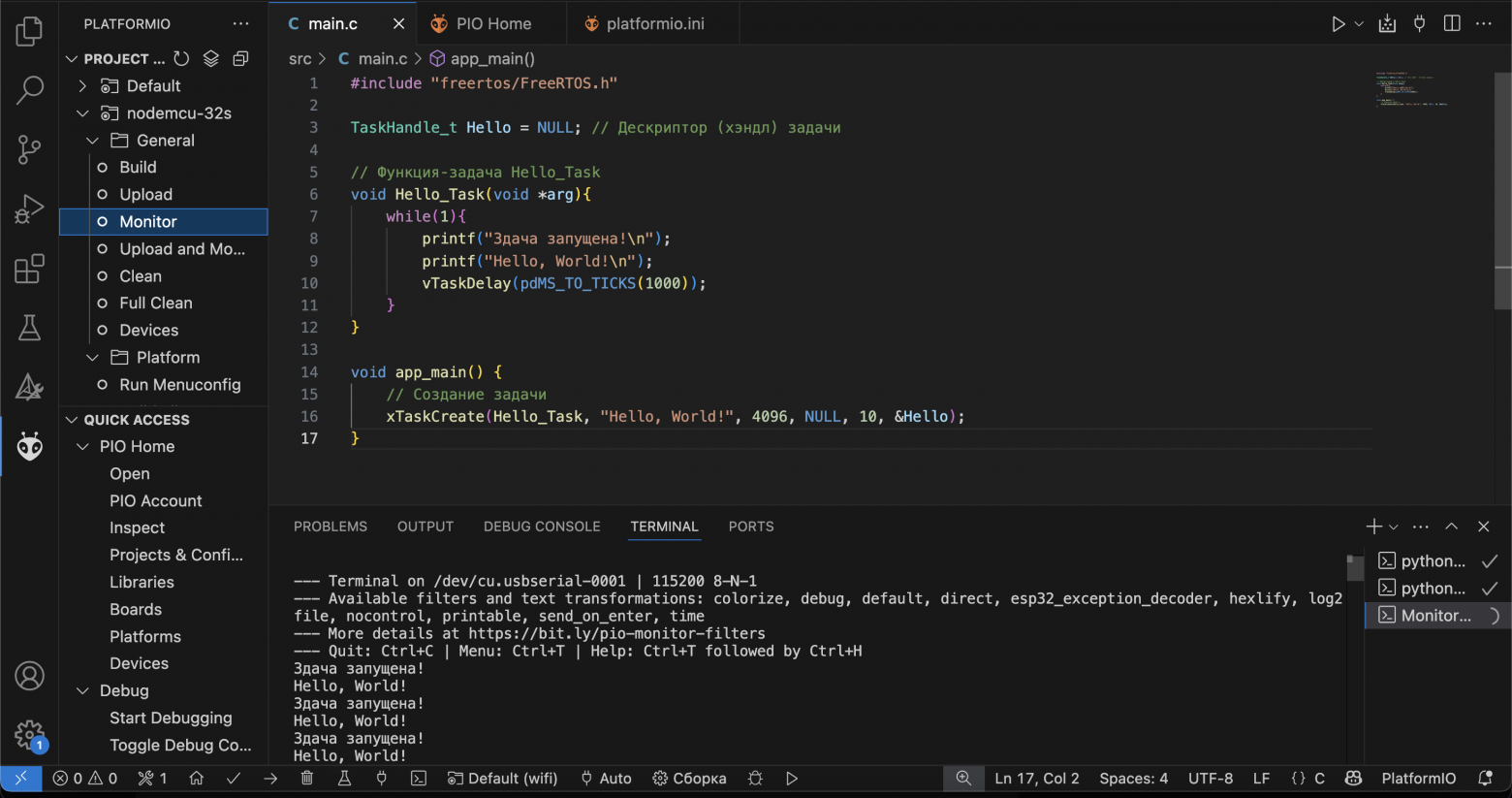
Task: Collapse the QUICK ACCESS section
Action: 72,419
